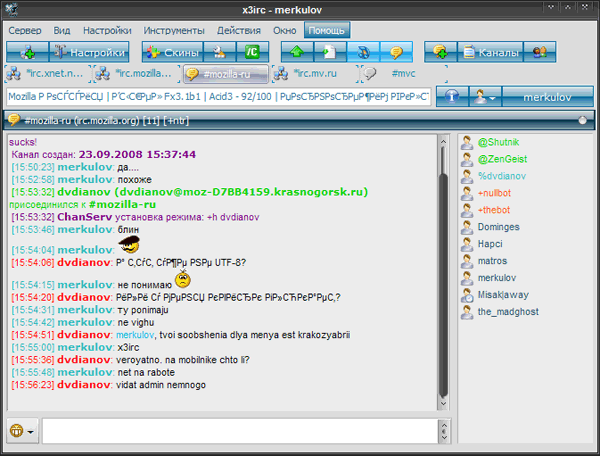Select %dvdianov in the user list
Image resolution: width=600 pixels, height=456 pixels.
point(502,176)
